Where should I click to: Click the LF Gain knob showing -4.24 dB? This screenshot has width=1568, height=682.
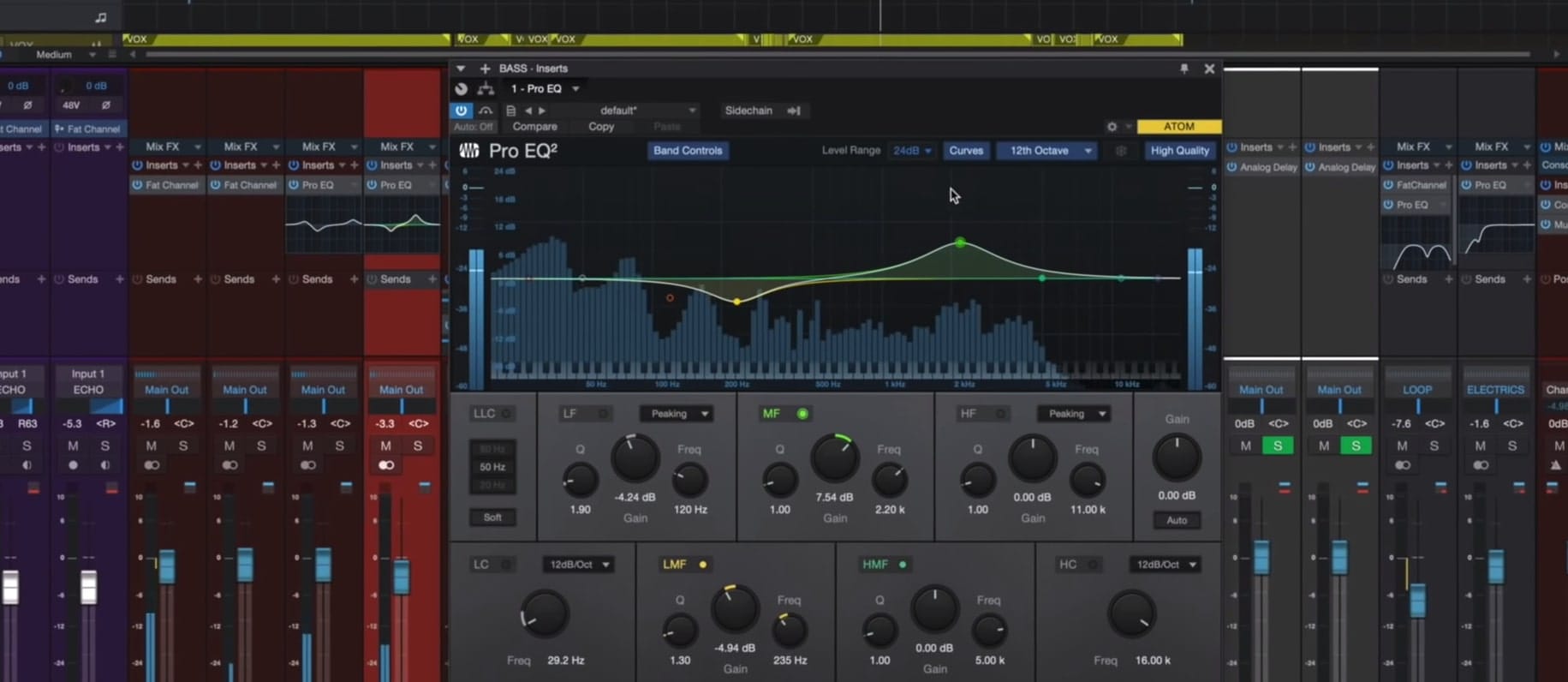(x=635, y=458)
